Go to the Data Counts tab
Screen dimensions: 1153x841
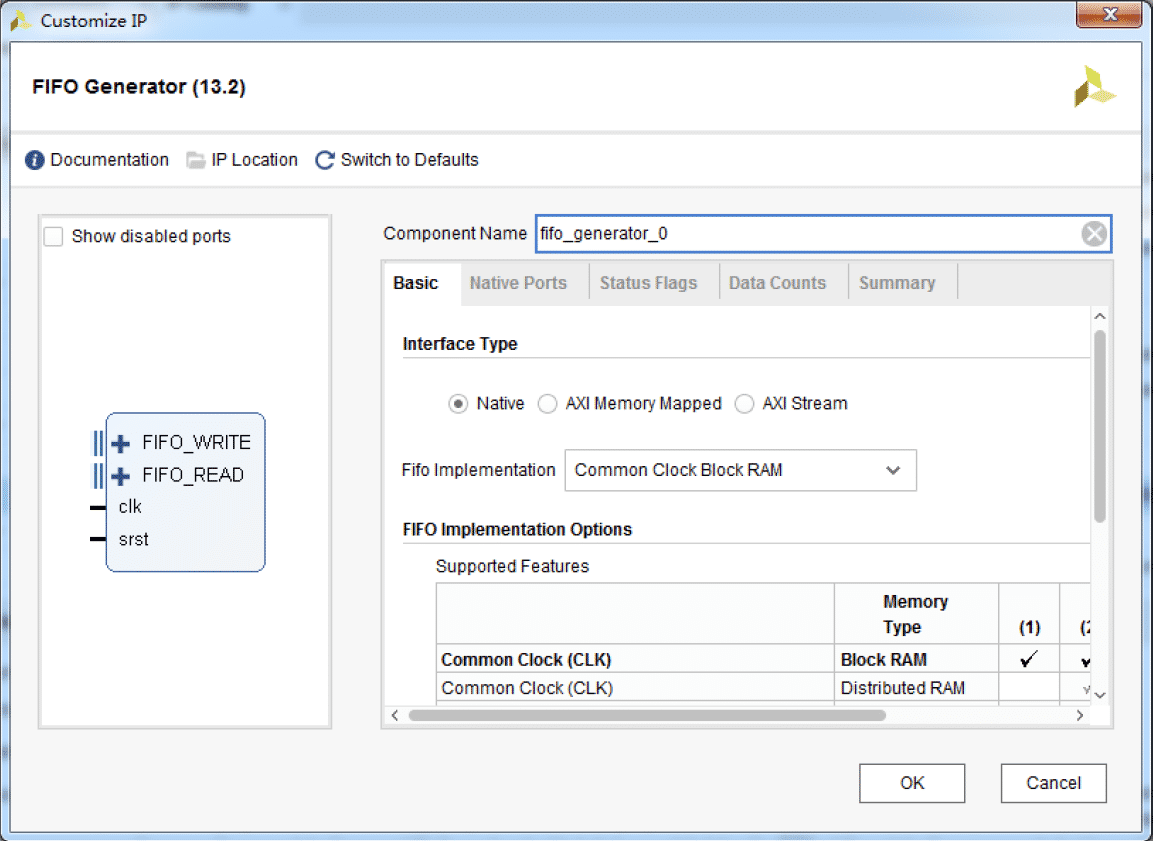(777, 283)
